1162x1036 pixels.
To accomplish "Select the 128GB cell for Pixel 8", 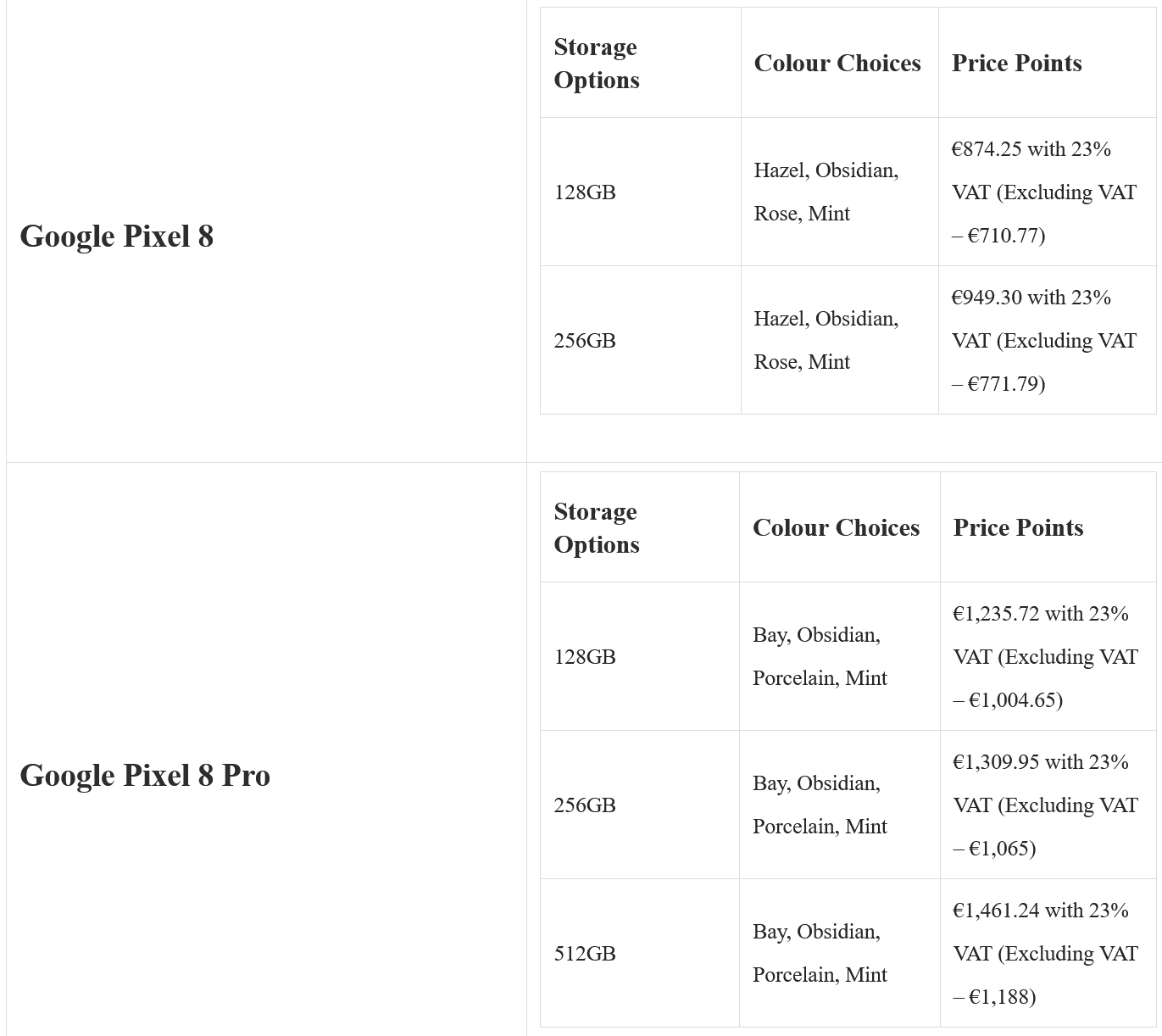I will click(585, 192).
